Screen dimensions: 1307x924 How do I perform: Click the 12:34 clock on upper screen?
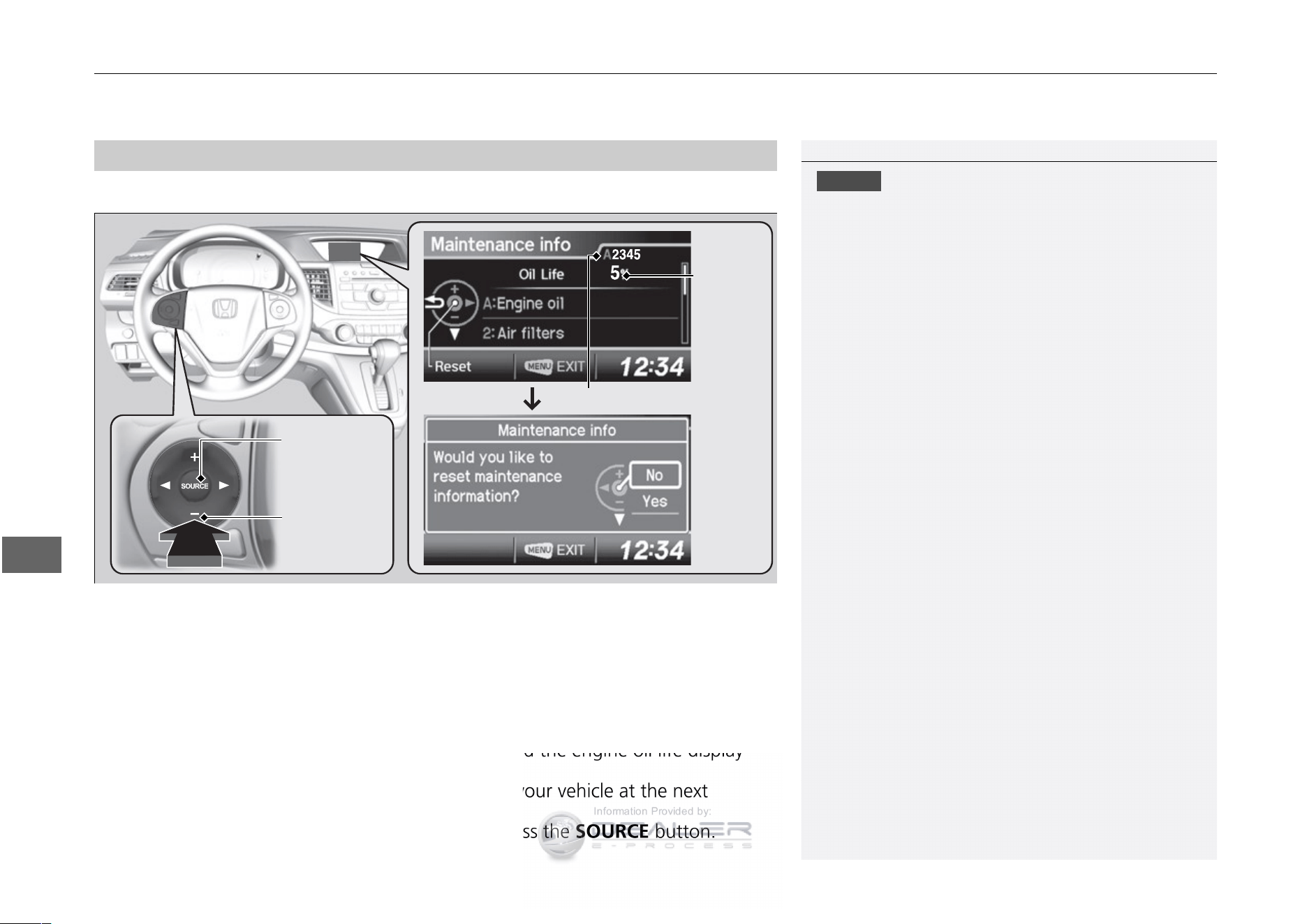tap(651, 366)
